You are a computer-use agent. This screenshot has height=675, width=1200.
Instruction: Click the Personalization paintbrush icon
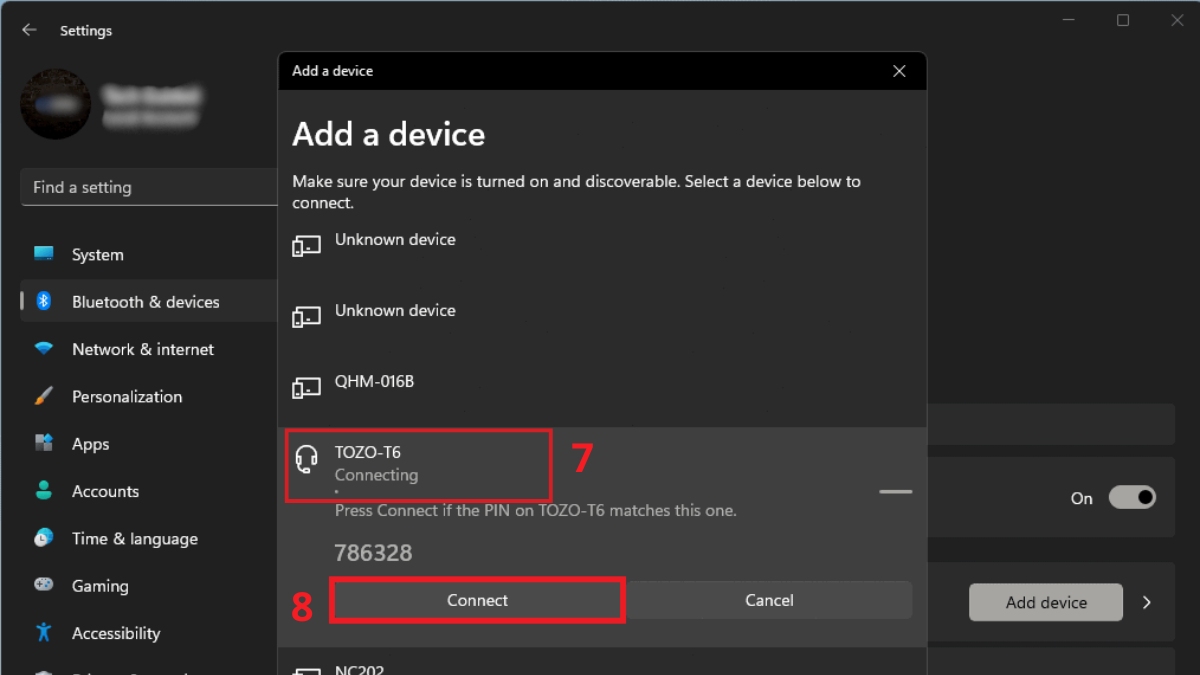44,396
